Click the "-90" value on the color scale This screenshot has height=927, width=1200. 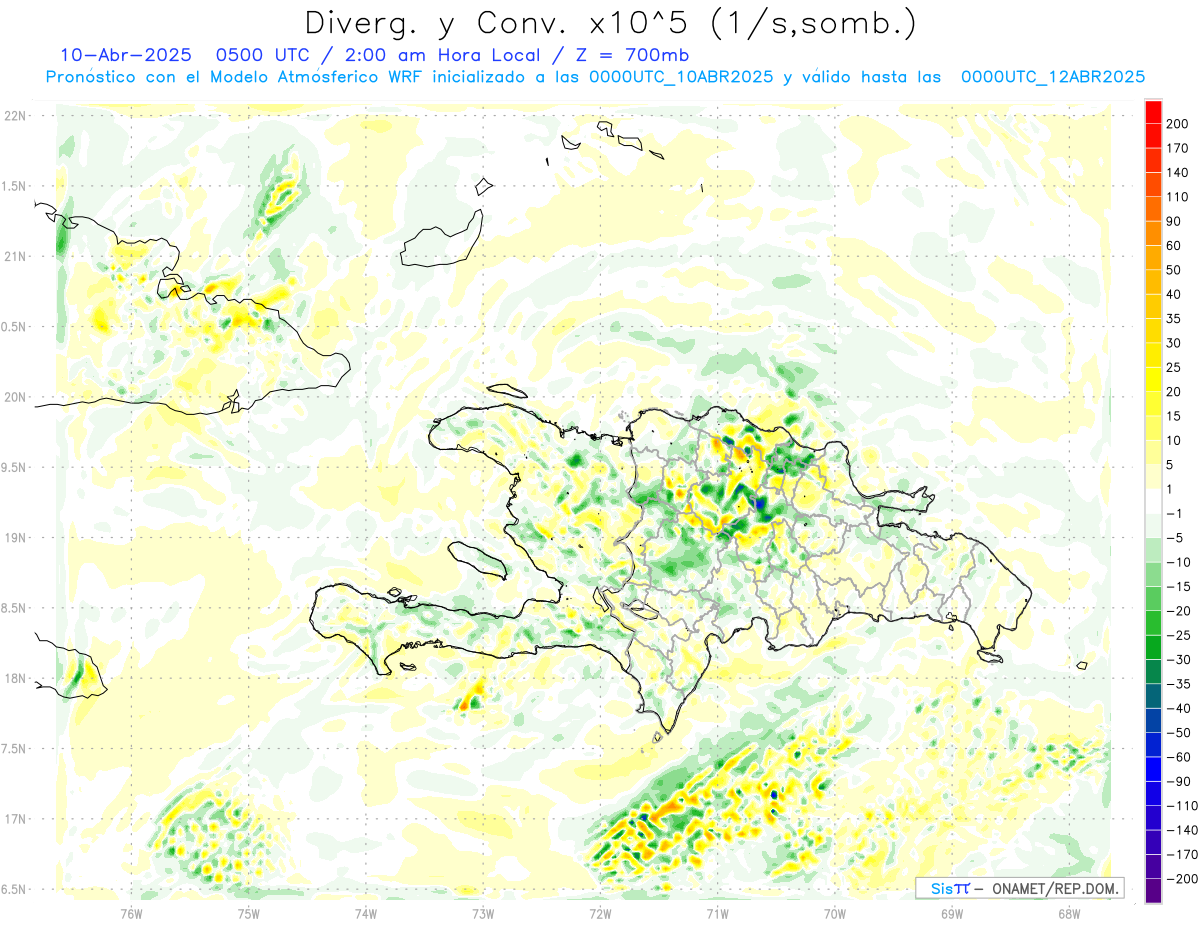point(1178,781)
